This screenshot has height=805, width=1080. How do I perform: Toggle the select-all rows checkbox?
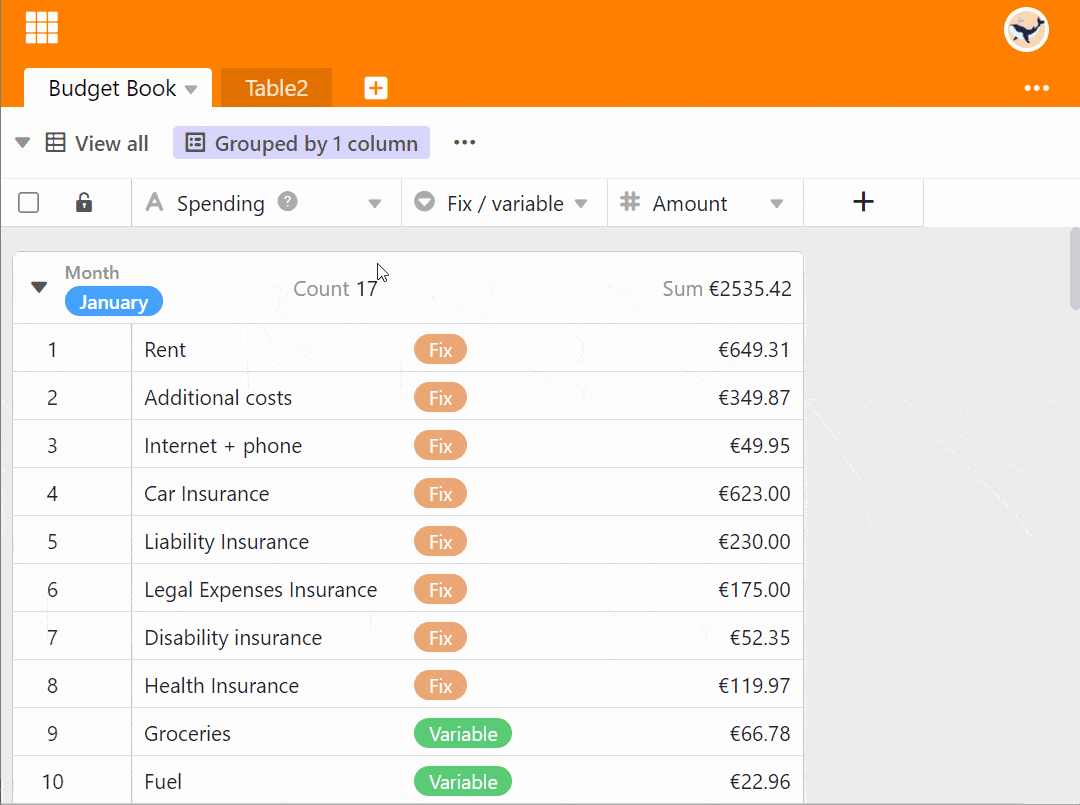pos(29,203)
